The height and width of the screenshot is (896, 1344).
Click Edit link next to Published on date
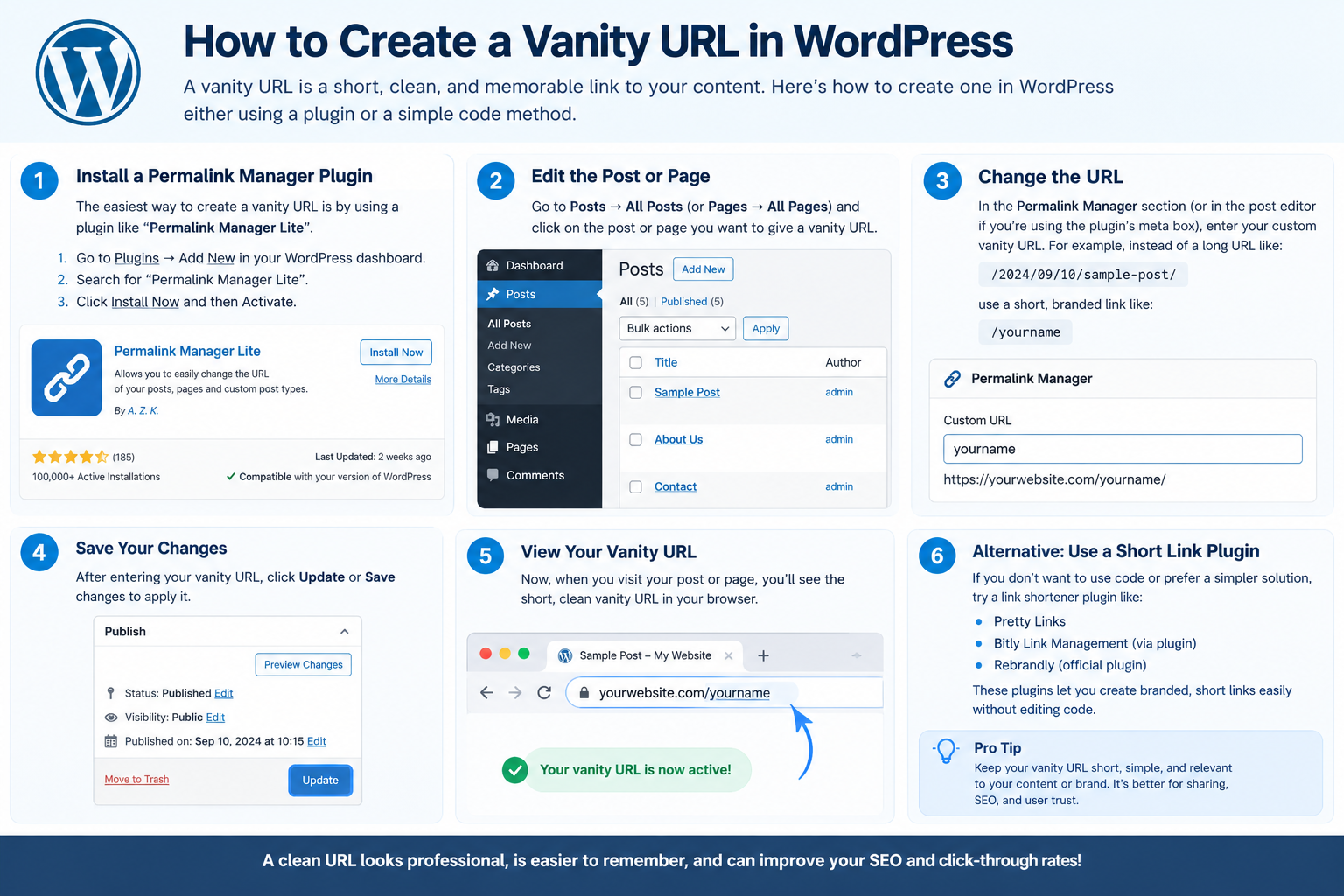pyautogui.click(x=317, y=741)
